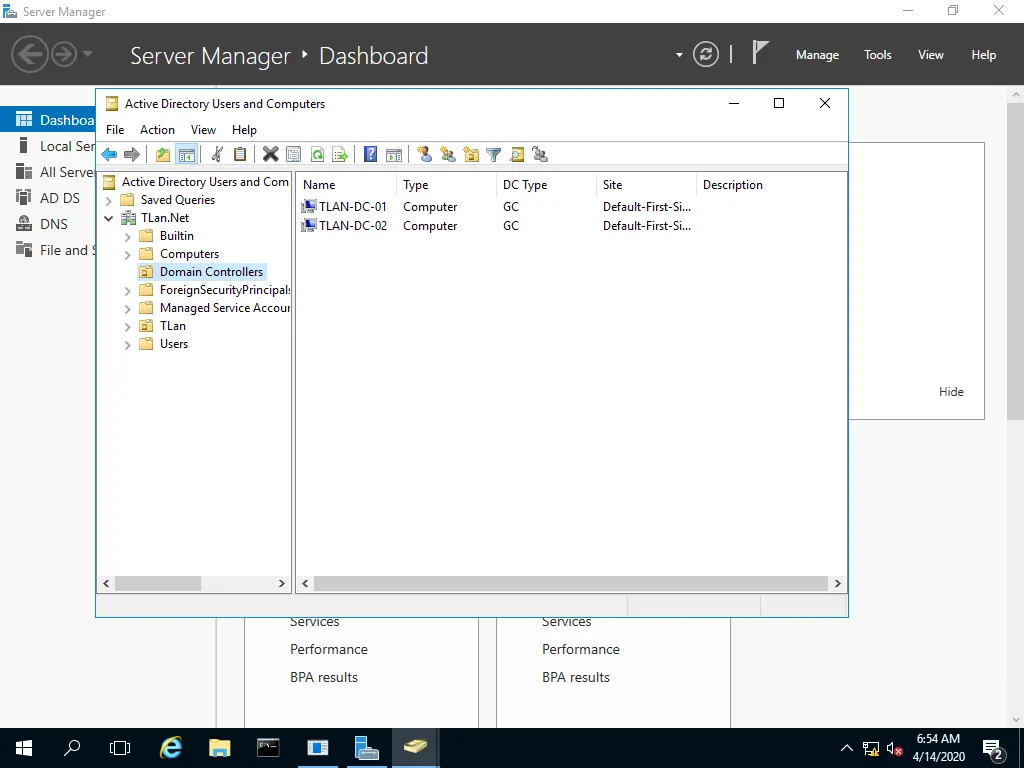Viewport: 1024px width, 768px height.
Task: Expand the Managed Service Accounts container
Action: click(x=128, y=309)
